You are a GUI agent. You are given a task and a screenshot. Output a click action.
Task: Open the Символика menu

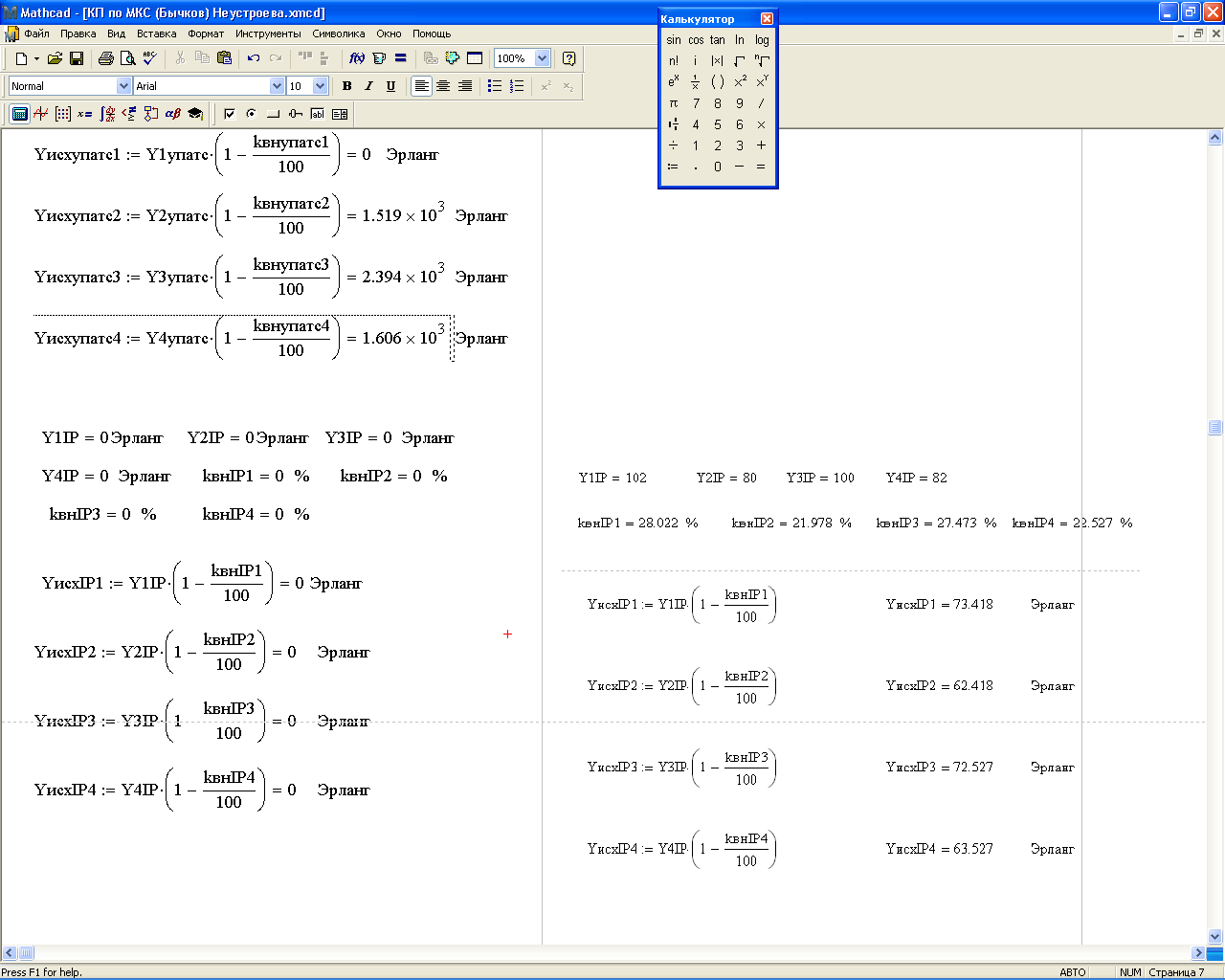tap(339, 33)
